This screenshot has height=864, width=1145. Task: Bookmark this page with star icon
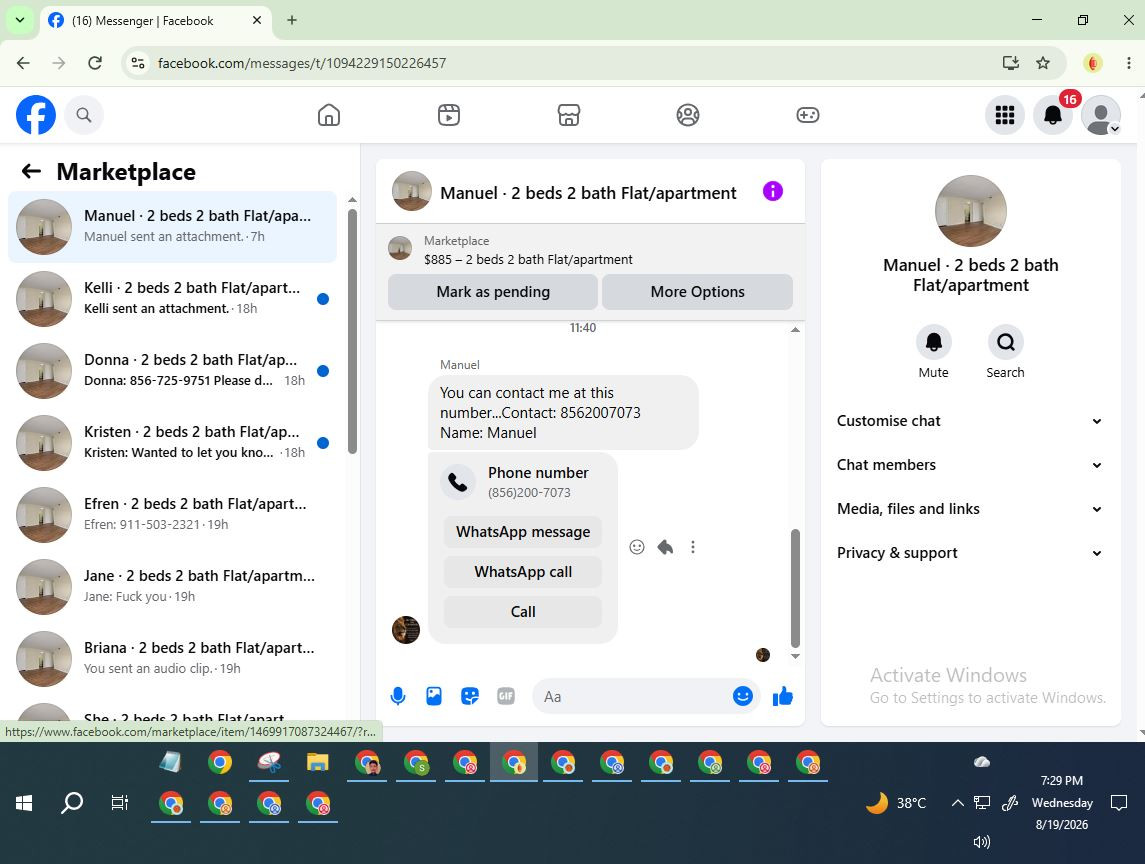pyautogui.click(x=1043, y=63)
